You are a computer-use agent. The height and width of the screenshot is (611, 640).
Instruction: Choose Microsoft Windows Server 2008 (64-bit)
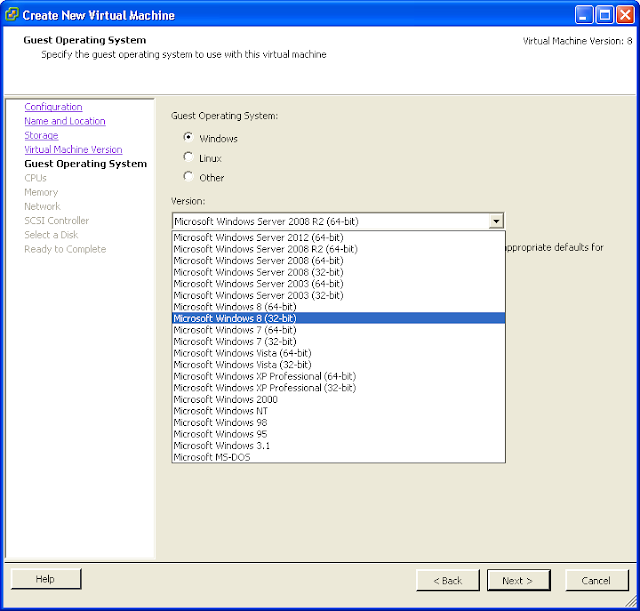(338, 260)
